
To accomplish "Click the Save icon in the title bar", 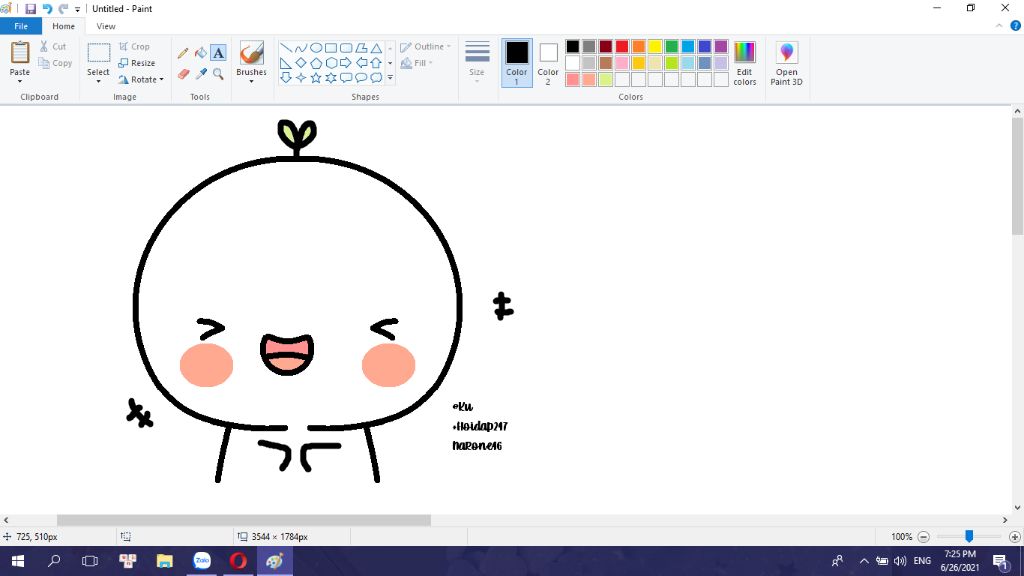I will (30, 8).
